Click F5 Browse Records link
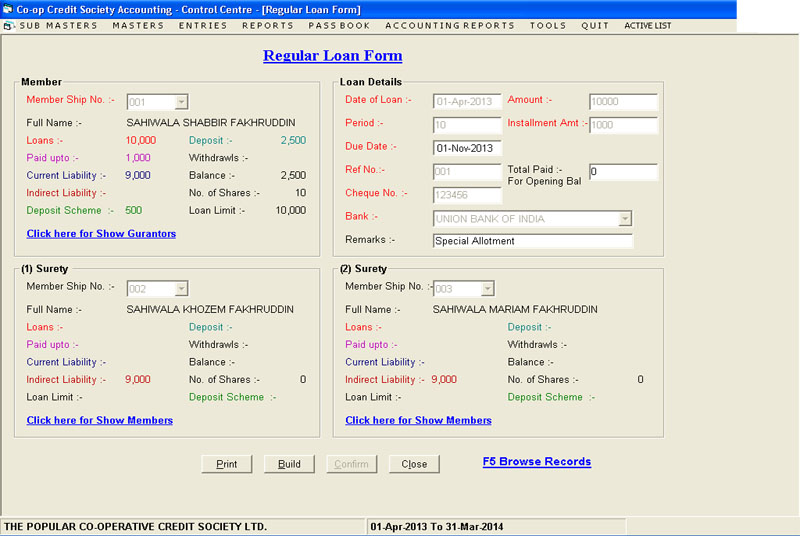Viewport: 800px width, 536px height. click(536, 462)
